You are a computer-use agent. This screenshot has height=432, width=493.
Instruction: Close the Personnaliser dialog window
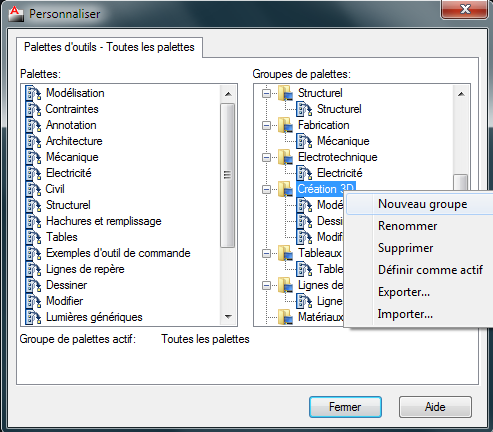[465, 9]
